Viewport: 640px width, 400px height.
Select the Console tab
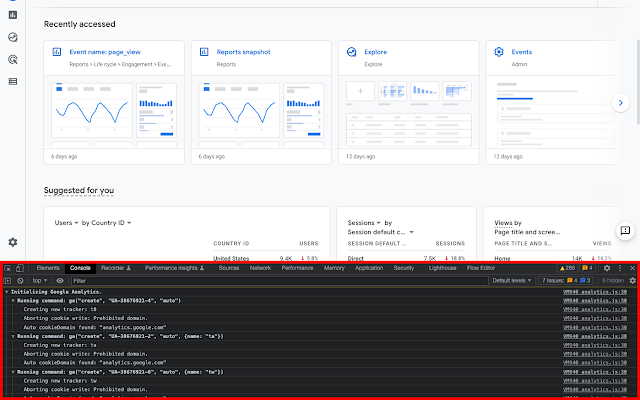[80, 268]
